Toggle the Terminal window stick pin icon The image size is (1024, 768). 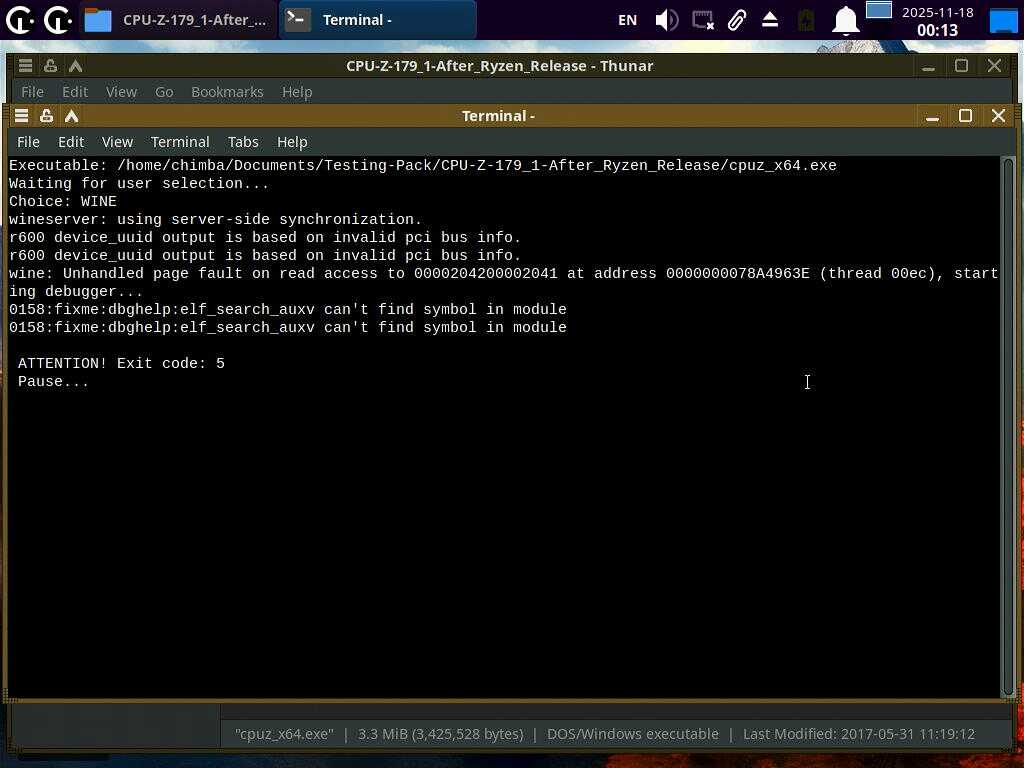click(x=46, y=116)
